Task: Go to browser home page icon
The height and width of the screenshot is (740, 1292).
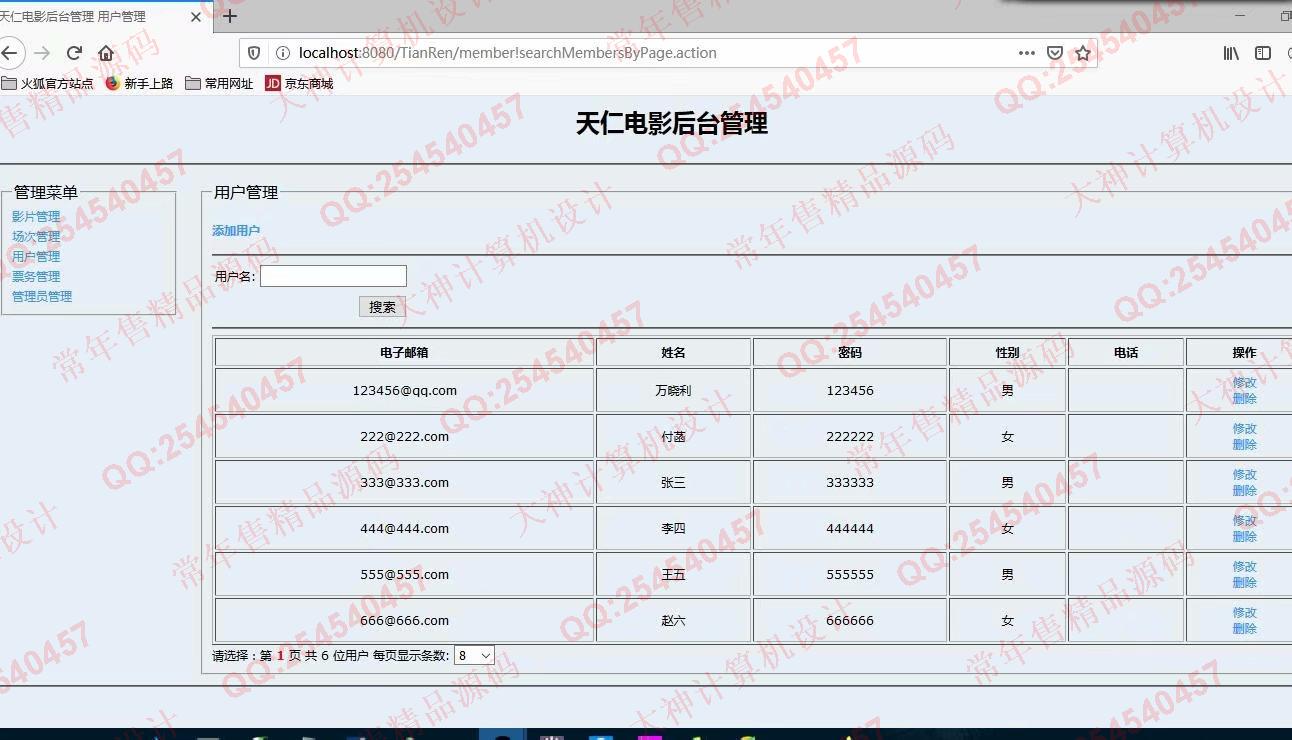Action: 106,53
